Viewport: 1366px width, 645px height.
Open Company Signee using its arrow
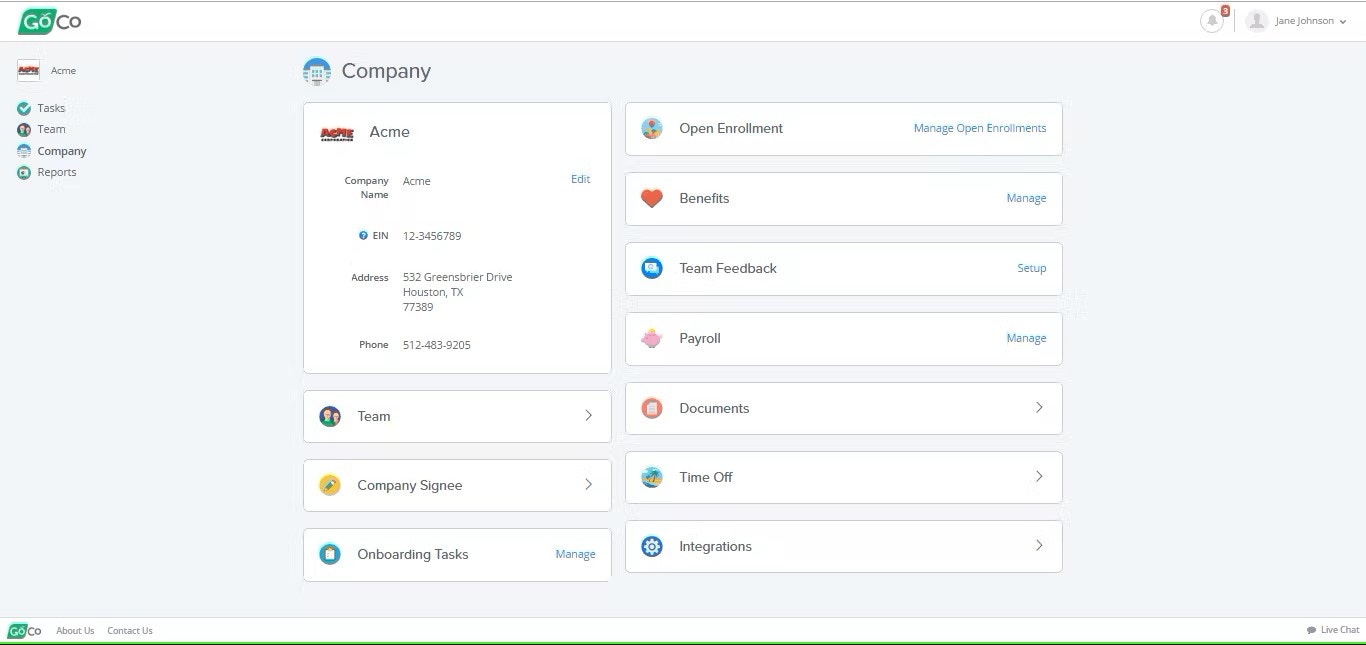(x=589, y=485)
